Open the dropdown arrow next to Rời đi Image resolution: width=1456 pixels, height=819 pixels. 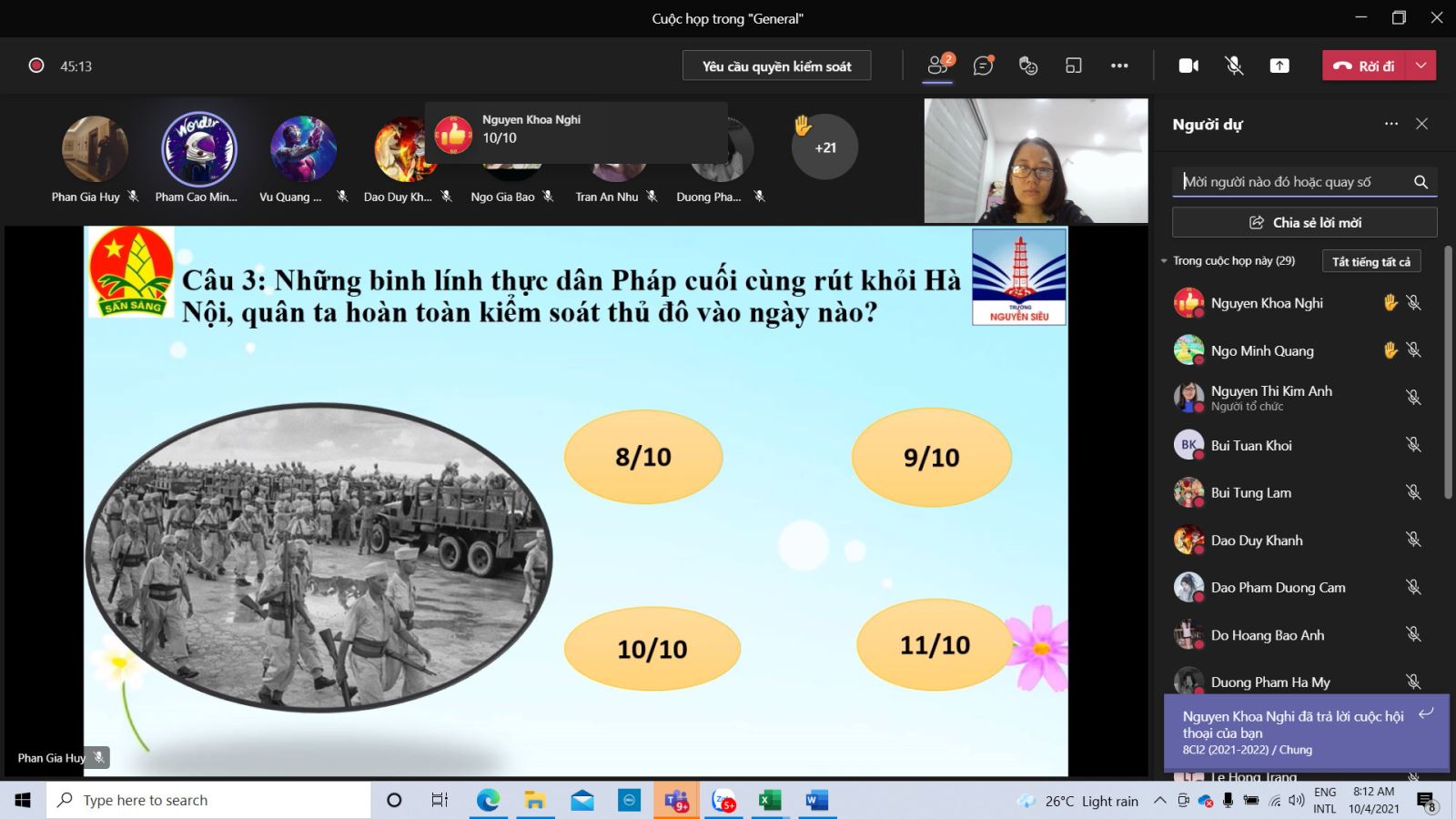(x=1421, y=66)
